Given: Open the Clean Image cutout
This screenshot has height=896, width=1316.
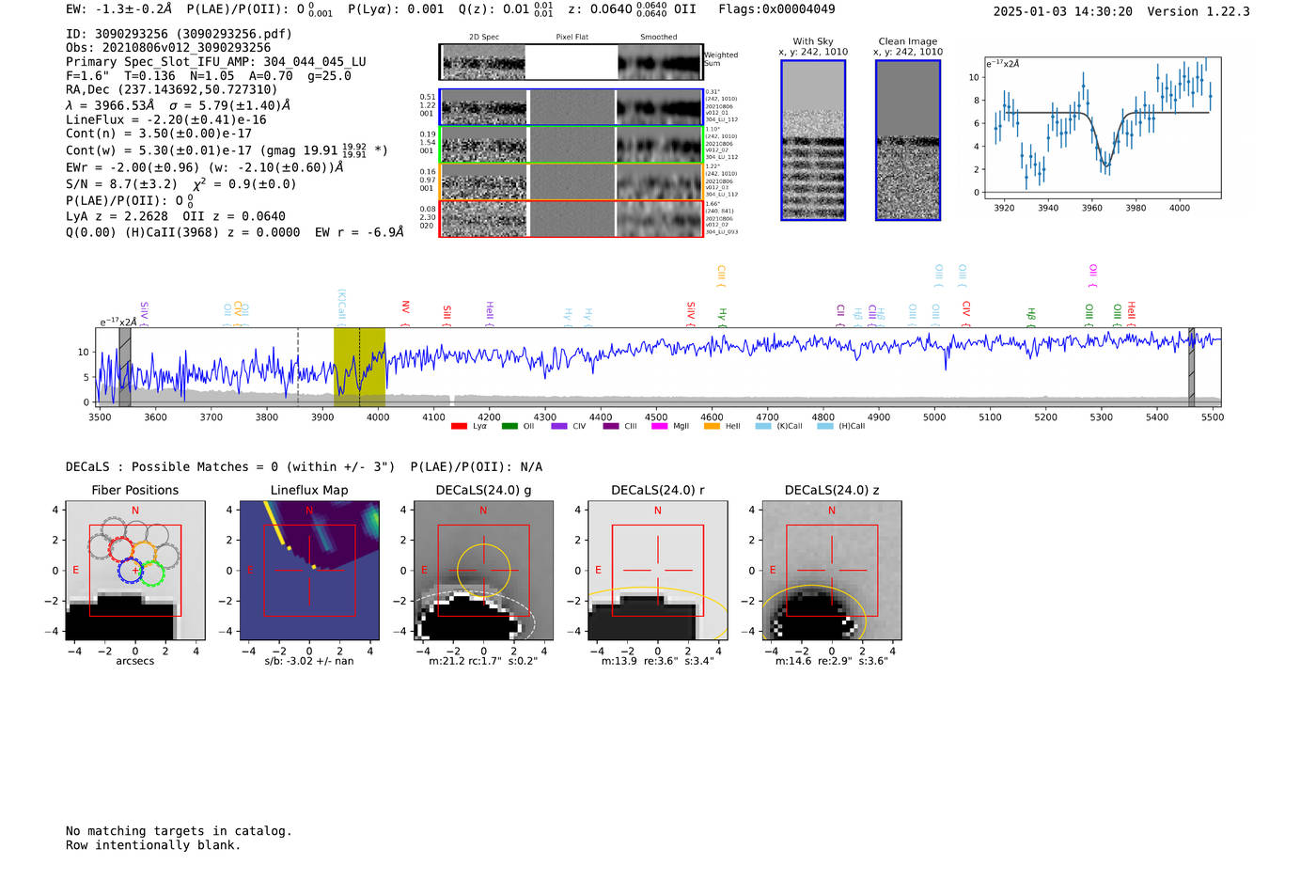Looking at the screenshot, I should click(907, 140).
